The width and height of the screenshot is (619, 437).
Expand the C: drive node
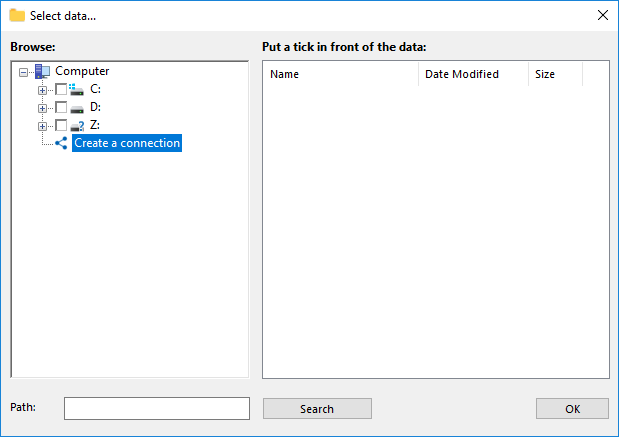pyautogui.click(x=42, y=90)
